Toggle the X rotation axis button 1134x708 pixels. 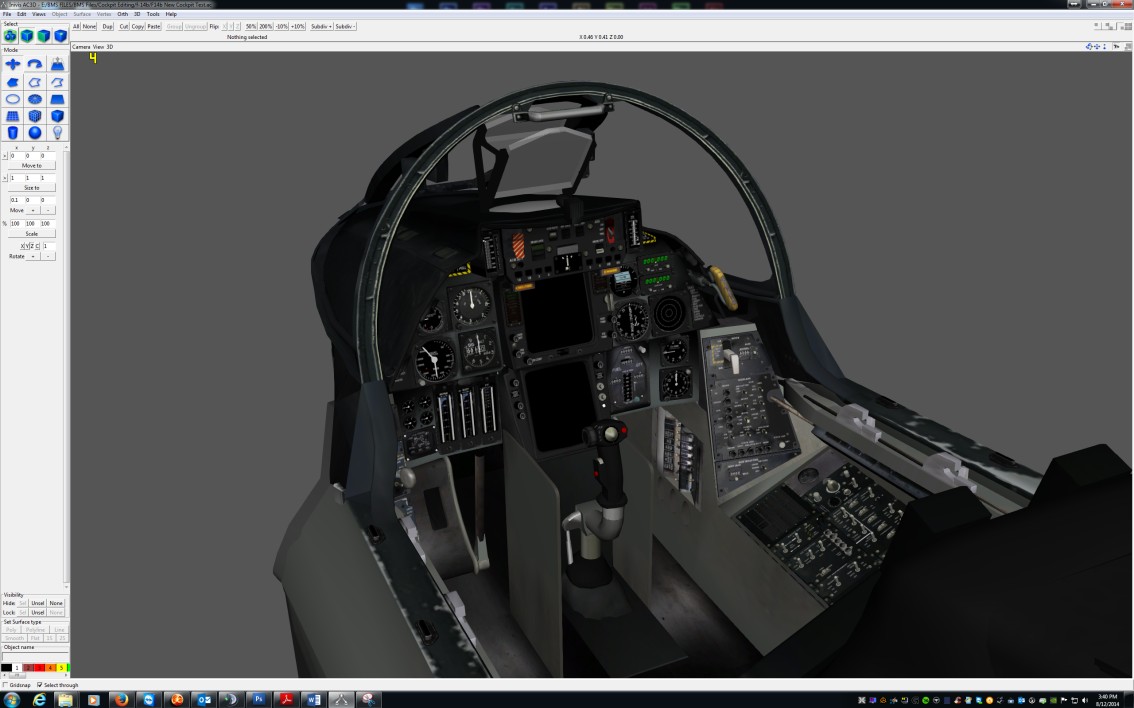click(22, 246)
